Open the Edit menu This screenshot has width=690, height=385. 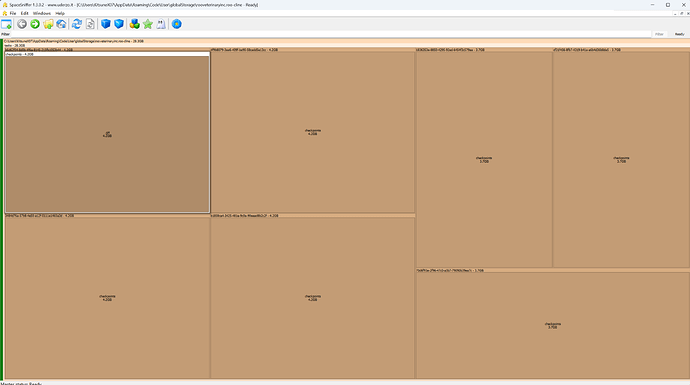pos(25,13)
